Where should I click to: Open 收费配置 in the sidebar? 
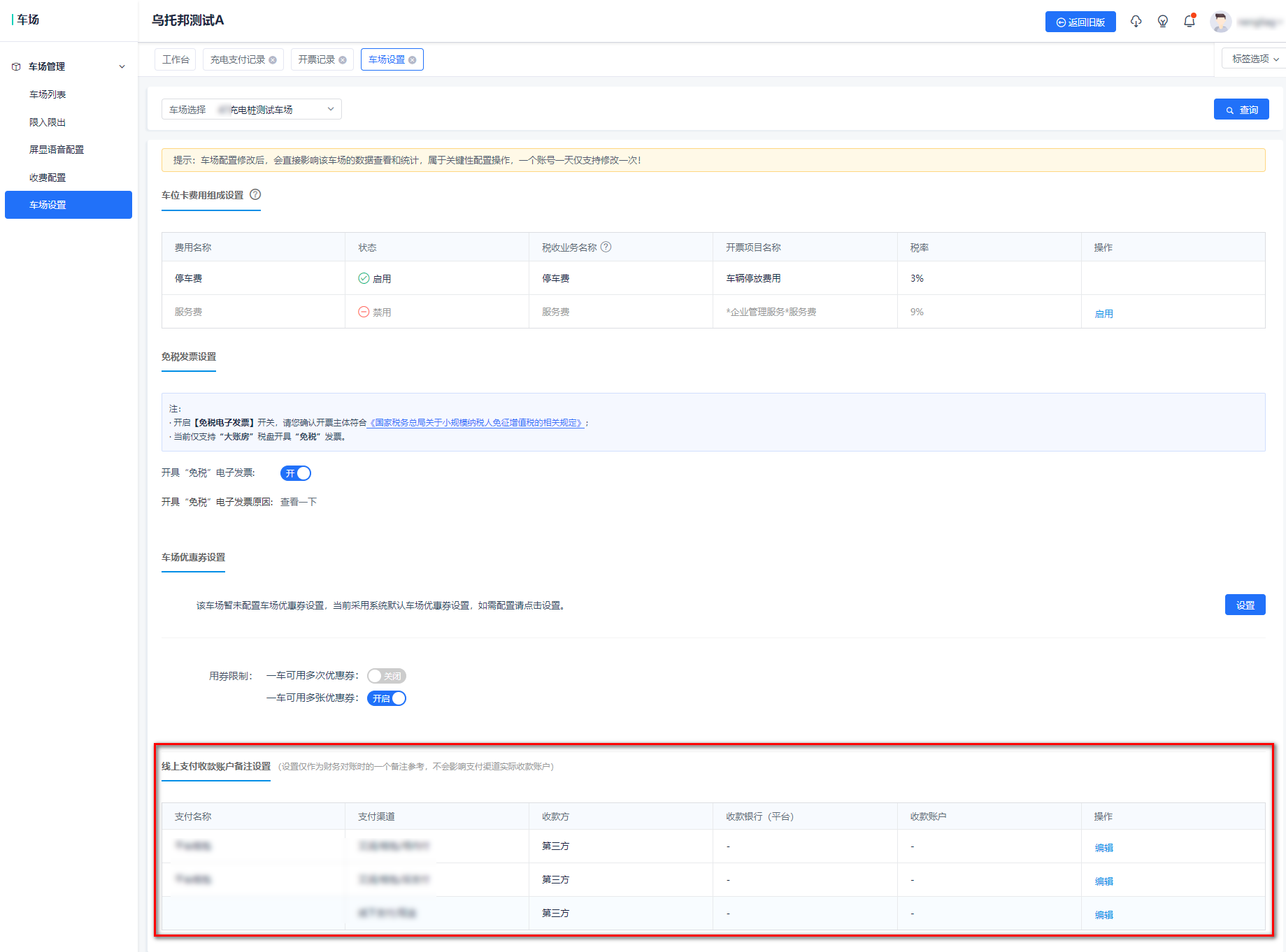48,178
